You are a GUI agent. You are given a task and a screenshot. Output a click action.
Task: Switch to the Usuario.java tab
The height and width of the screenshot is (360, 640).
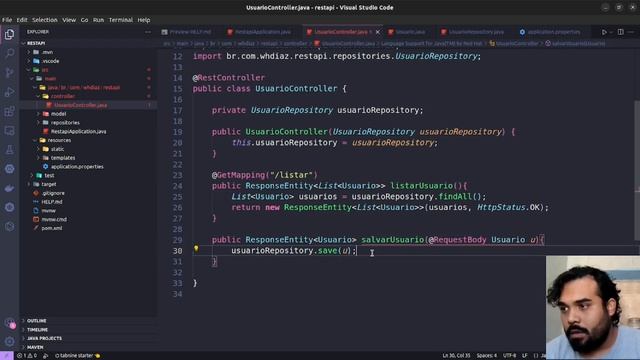[x=410, y=32]
